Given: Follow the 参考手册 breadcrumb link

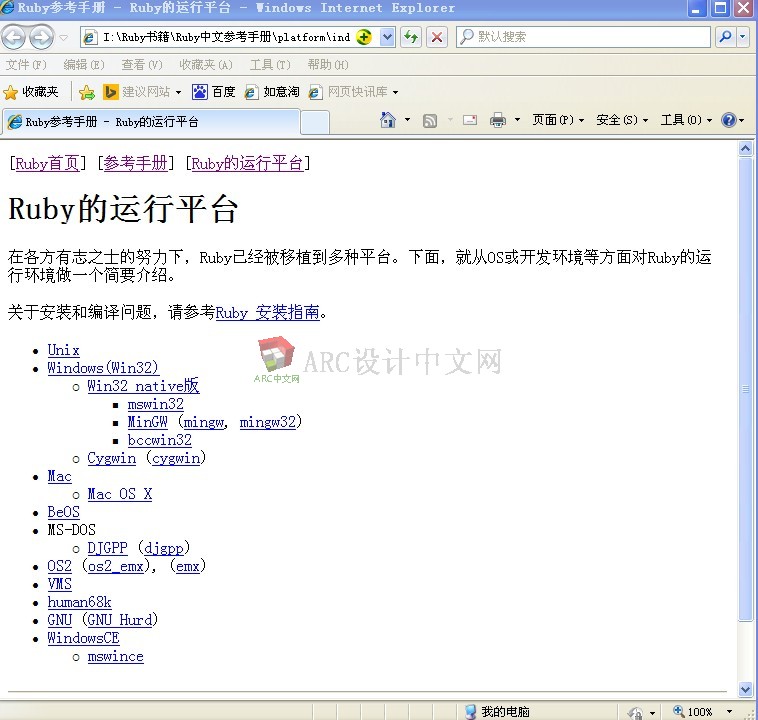Looking at the screenshot, I should pos(135,163).
